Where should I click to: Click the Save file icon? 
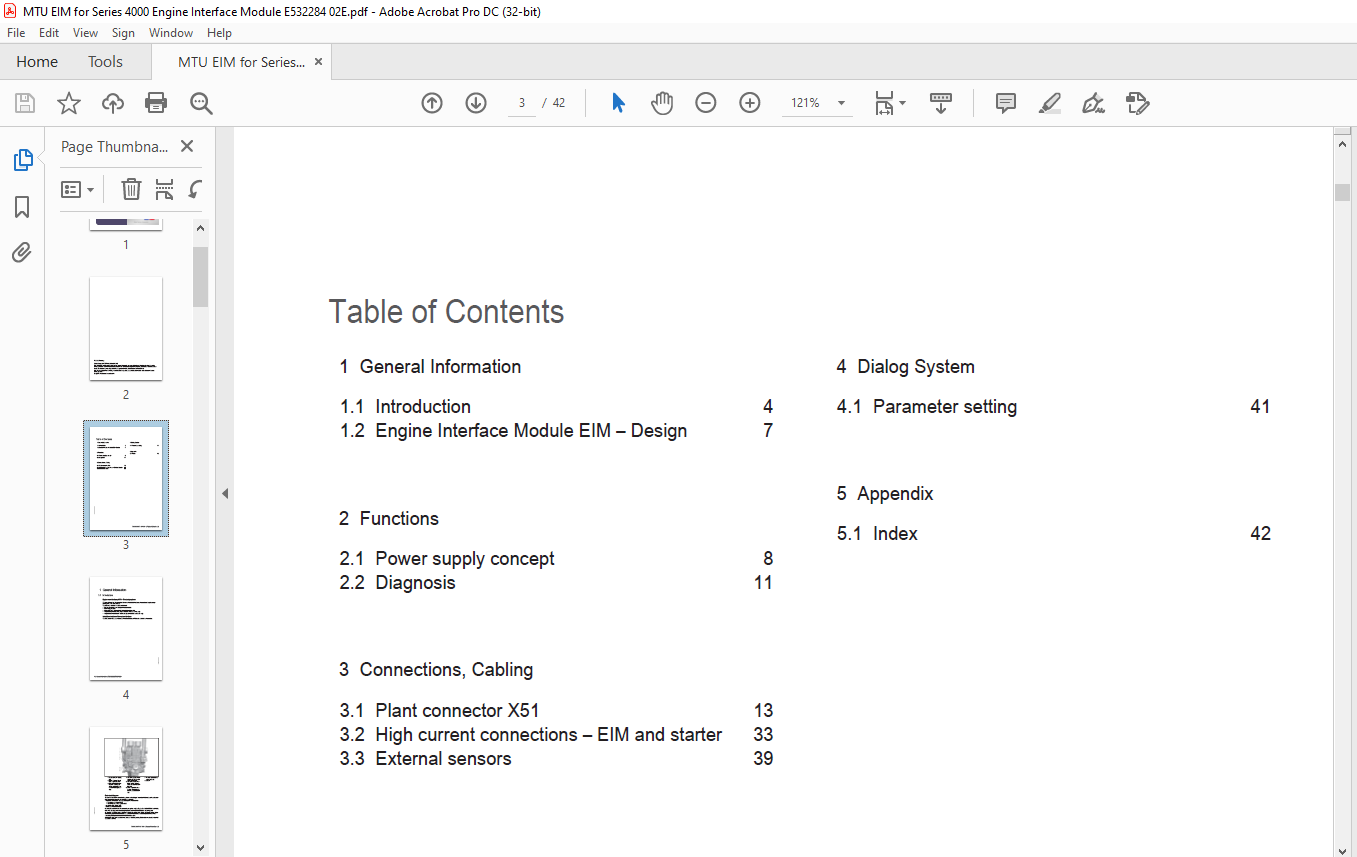coord(25,103)
